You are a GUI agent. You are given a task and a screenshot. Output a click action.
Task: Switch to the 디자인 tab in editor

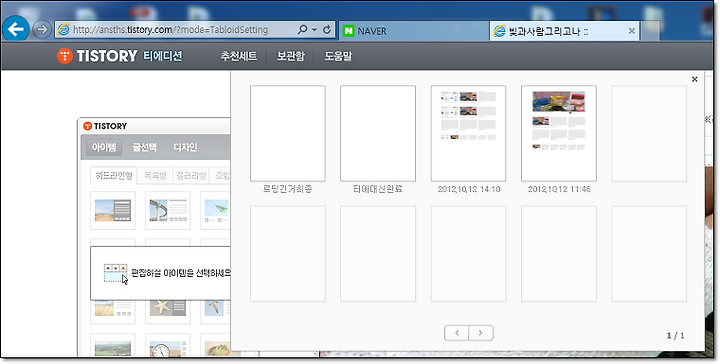coord(185,147)
